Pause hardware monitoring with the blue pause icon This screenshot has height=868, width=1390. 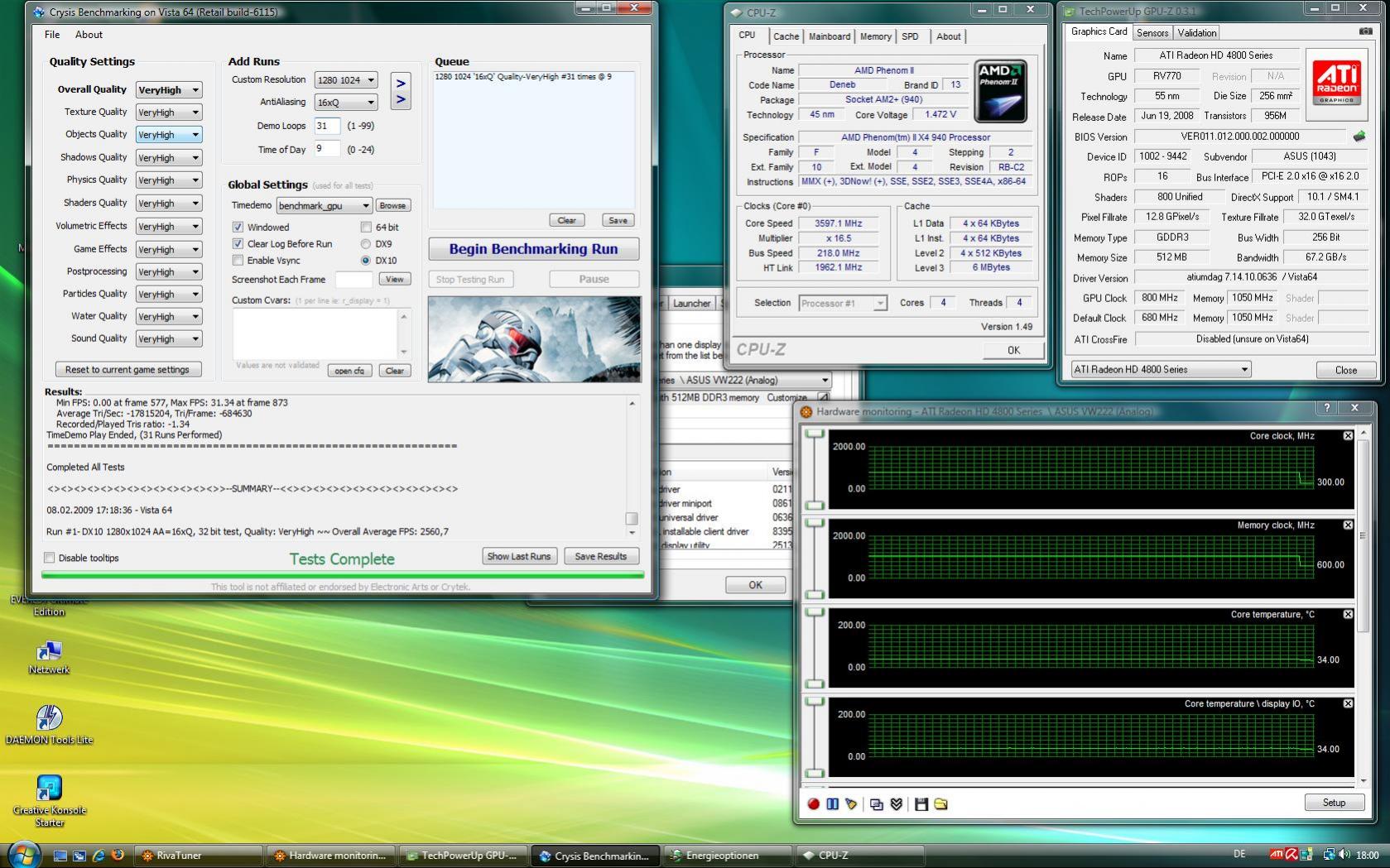[x=832, y=803]
